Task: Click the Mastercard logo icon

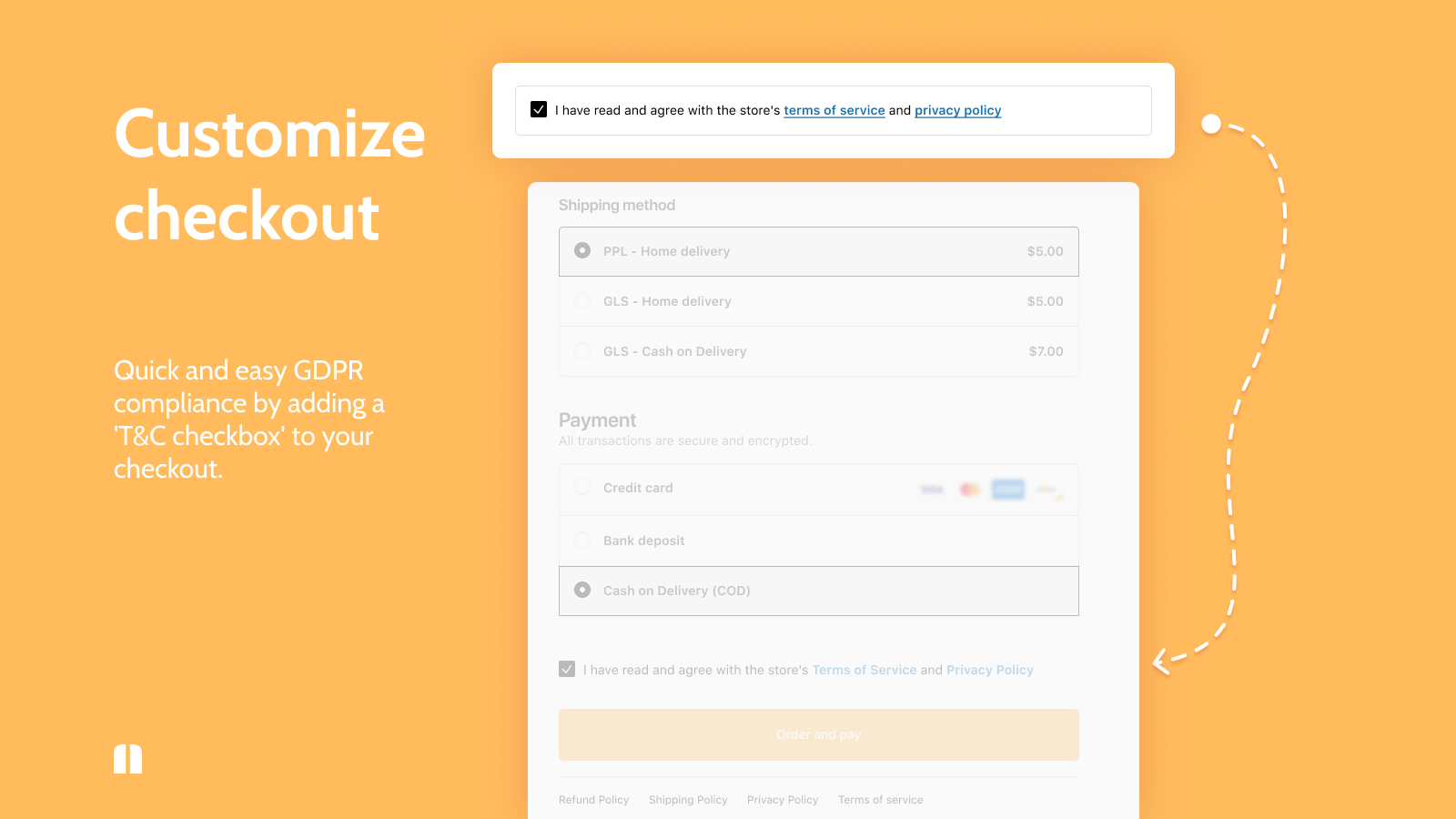Action: (969, 490)
